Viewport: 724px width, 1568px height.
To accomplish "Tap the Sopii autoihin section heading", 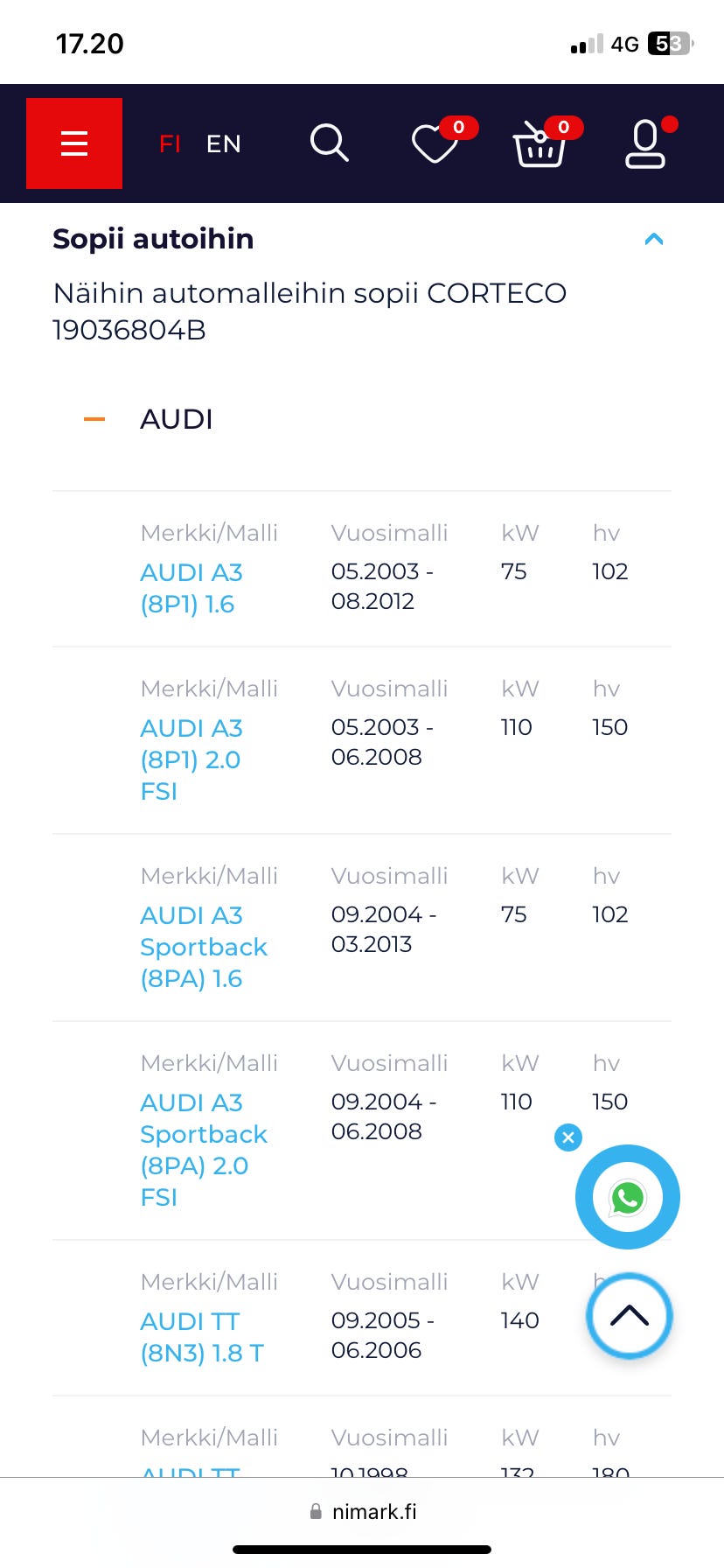I will tap(153, 239).
